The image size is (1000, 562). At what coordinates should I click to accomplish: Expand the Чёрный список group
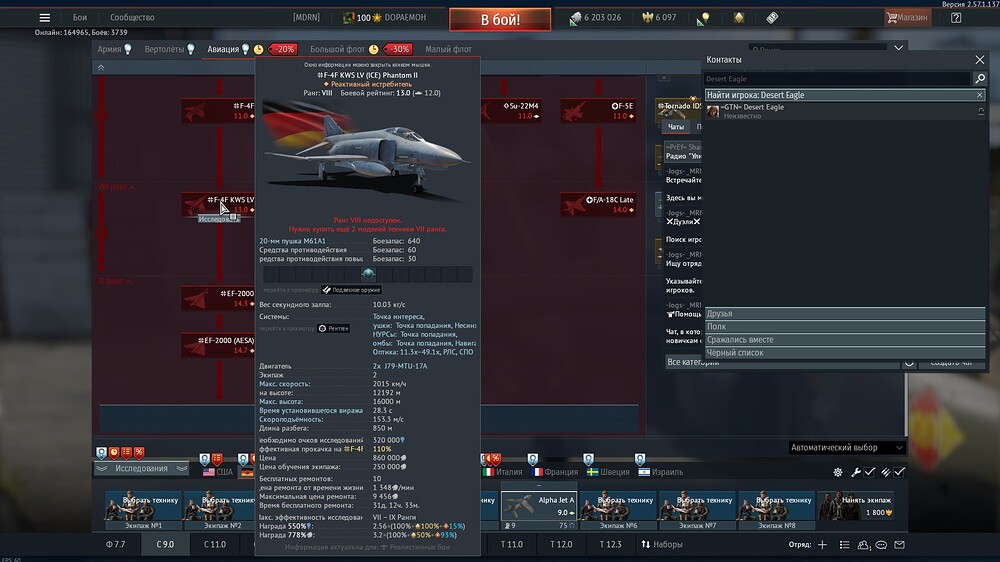click(845, 352)
